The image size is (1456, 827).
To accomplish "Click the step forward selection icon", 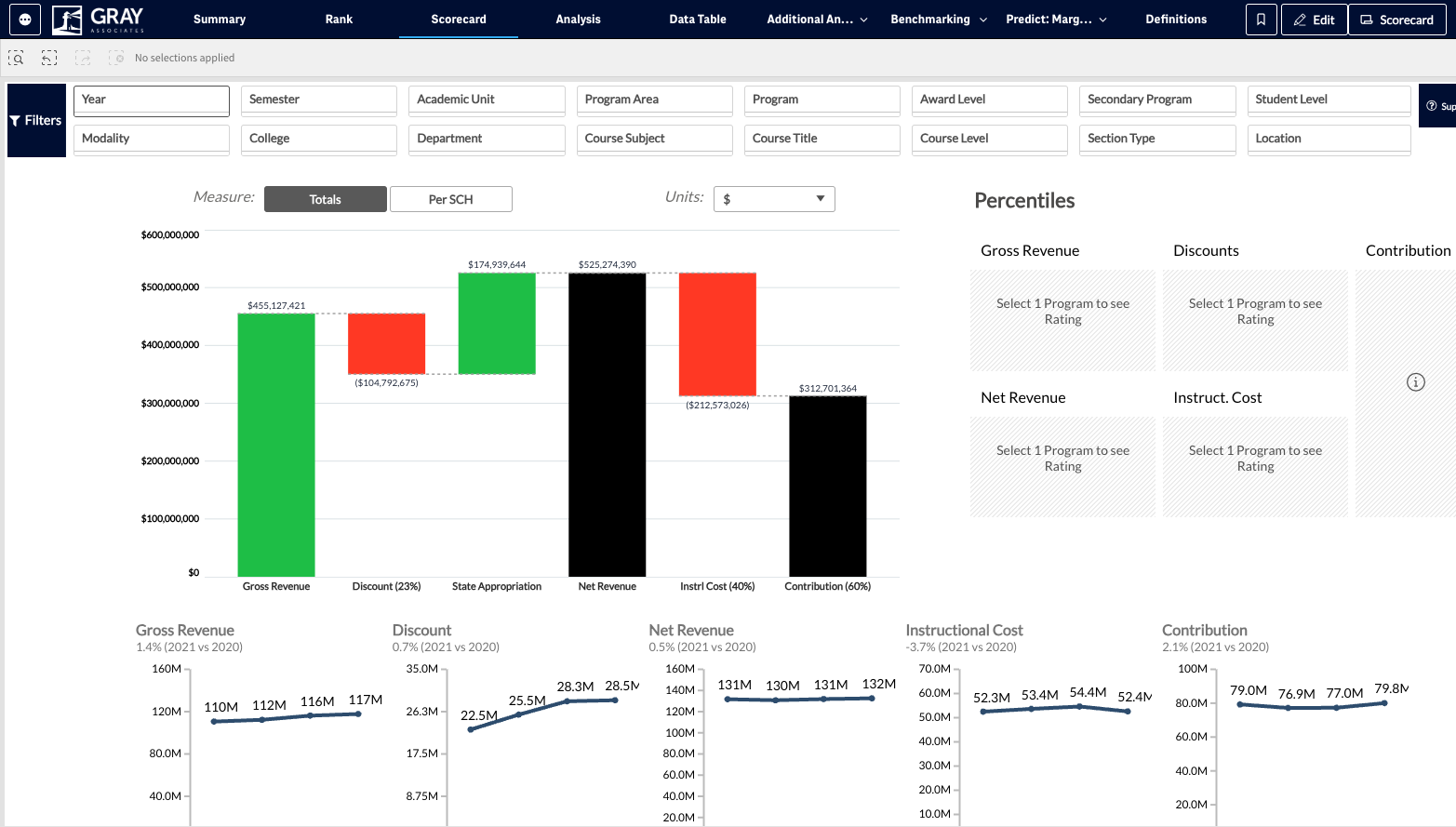I will point(83,58).
